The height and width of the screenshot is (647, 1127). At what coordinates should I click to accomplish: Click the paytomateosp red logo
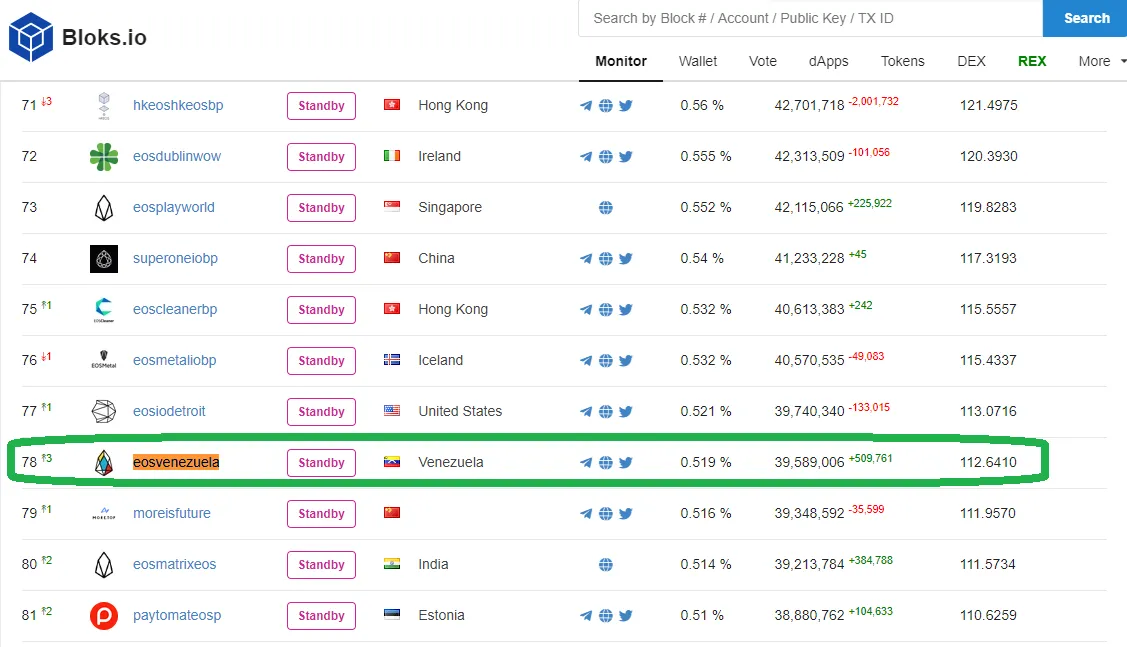pyautogui.click(x=104, y=616)
